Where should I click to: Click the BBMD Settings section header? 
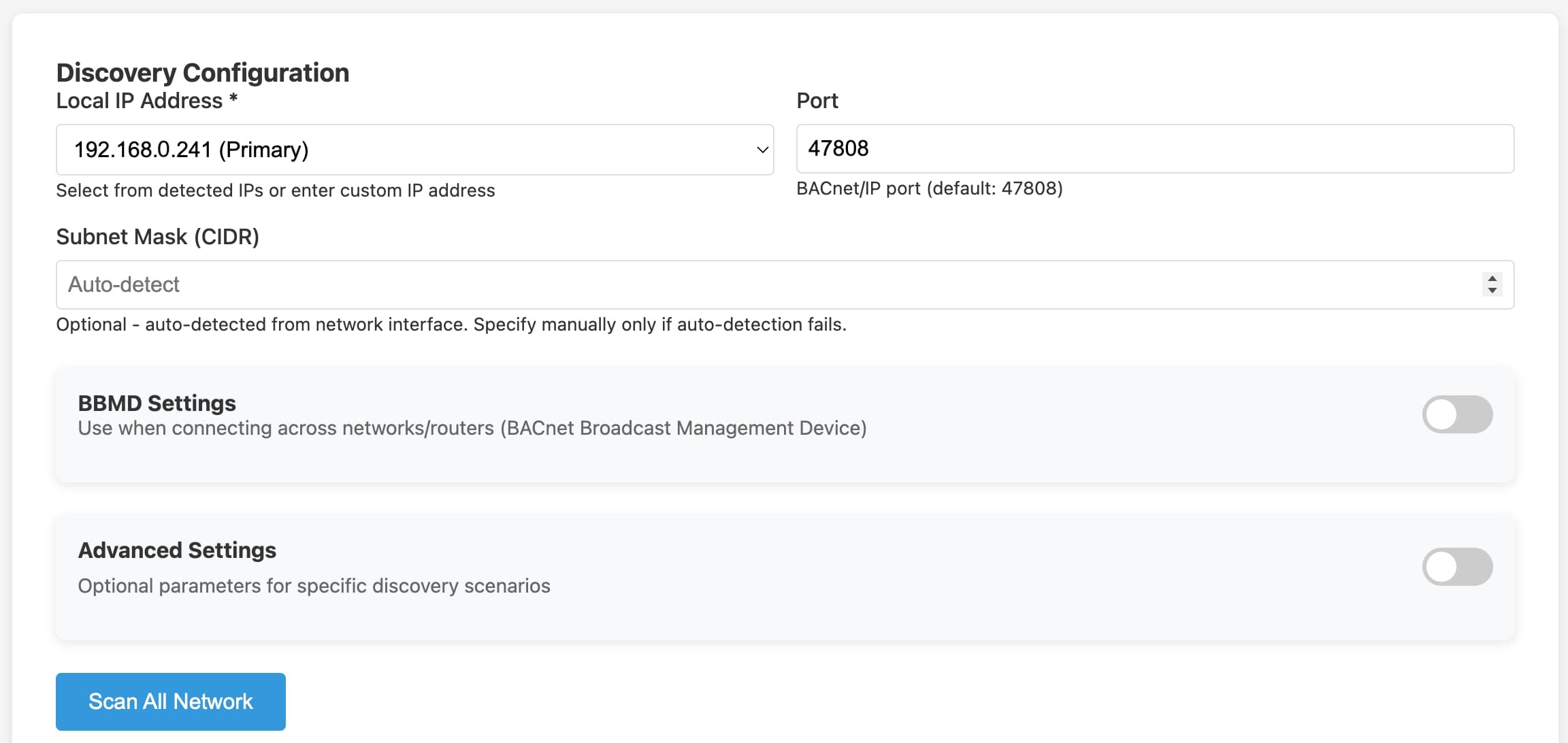click(x=157, y=403)
